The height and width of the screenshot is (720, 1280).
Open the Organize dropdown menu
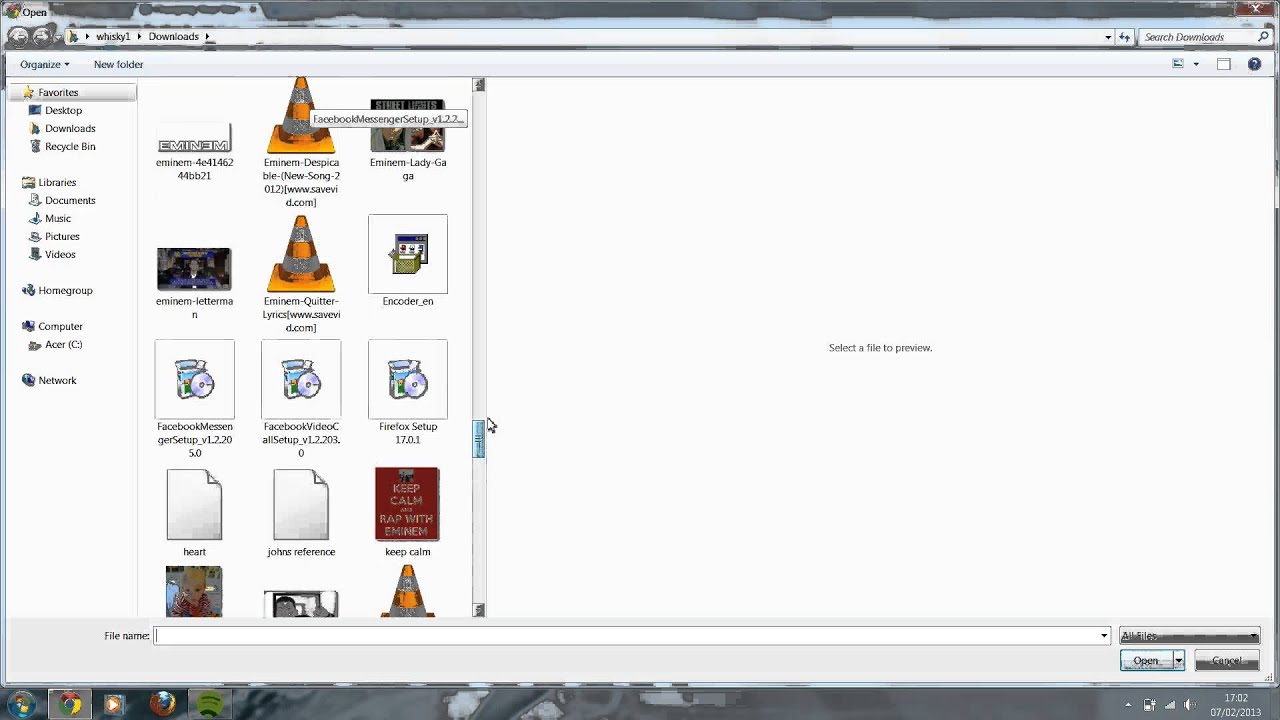(x=45, y=64)
